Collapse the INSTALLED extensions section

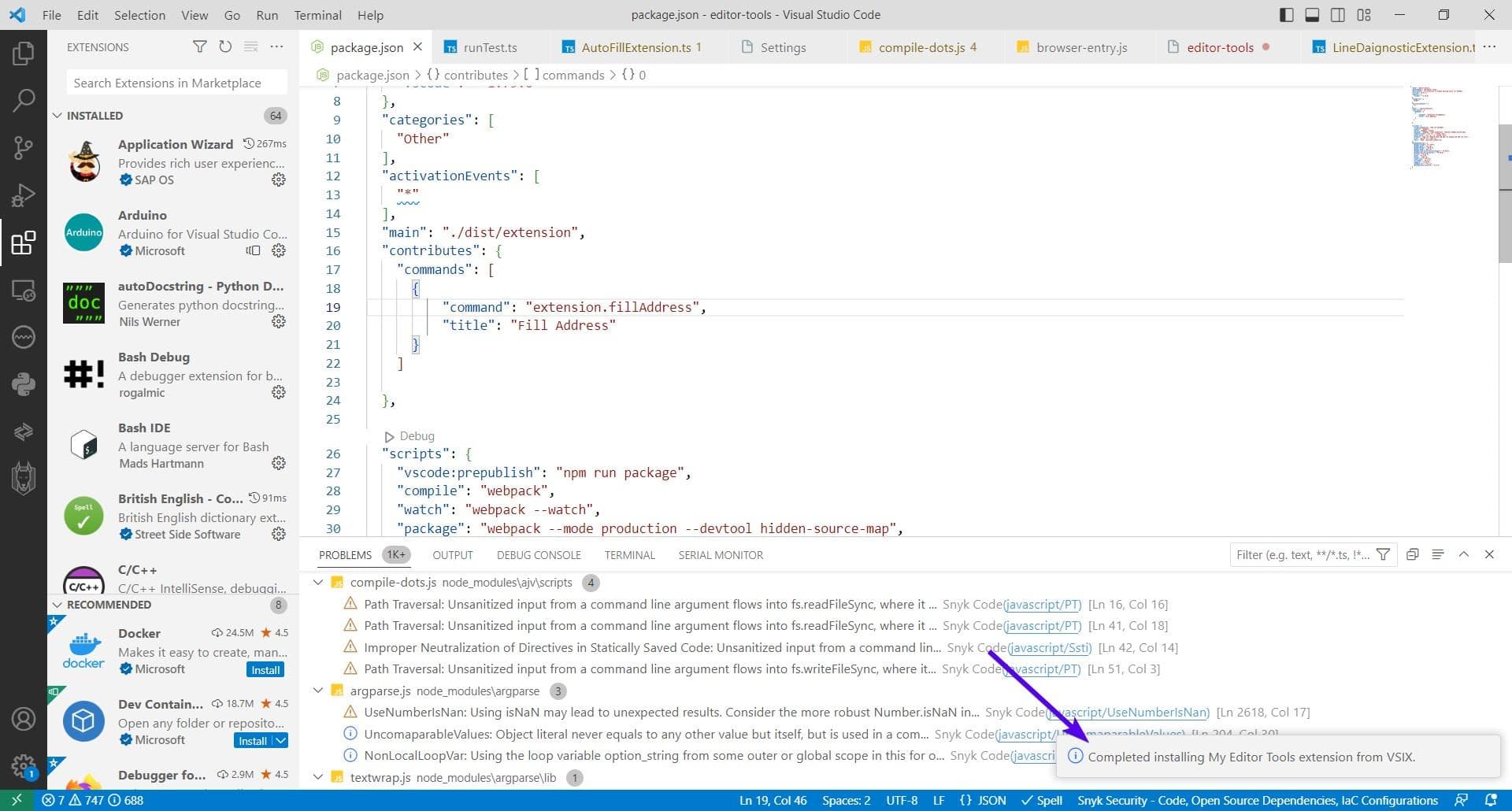coord(57,116)
